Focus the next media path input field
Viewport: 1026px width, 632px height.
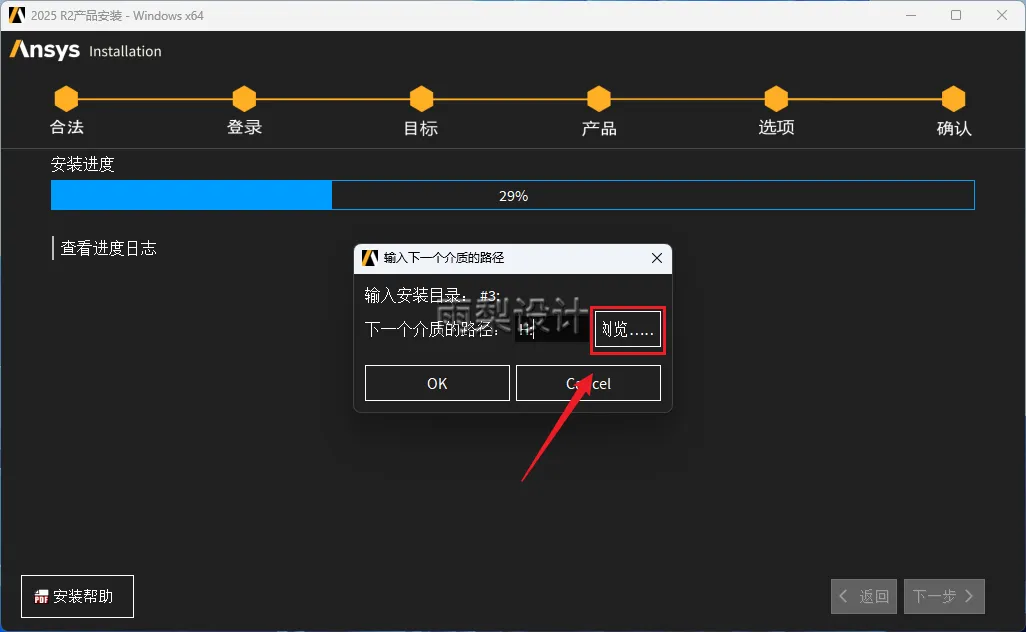(x=553, y=329)
